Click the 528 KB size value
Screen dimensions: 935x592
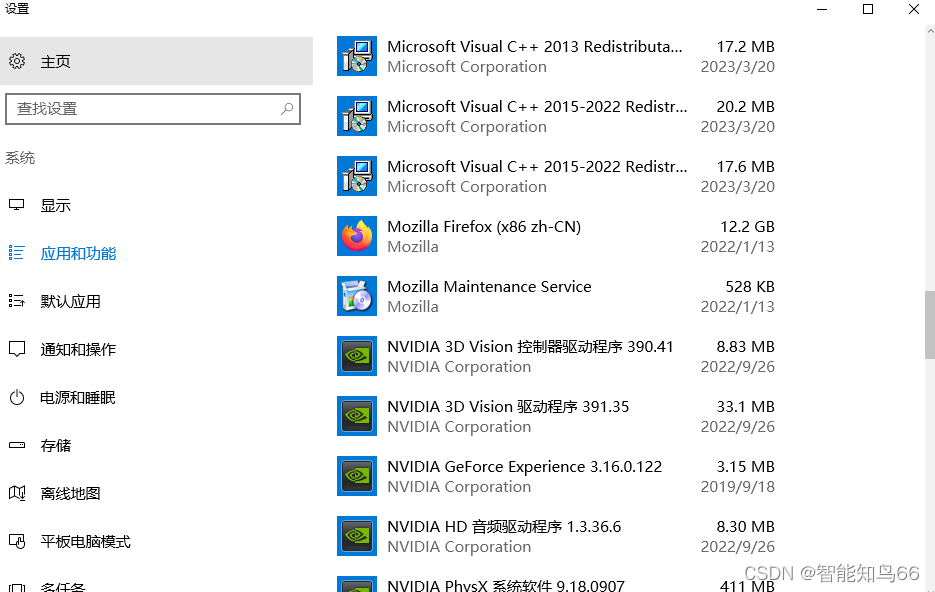pos(750,287)
